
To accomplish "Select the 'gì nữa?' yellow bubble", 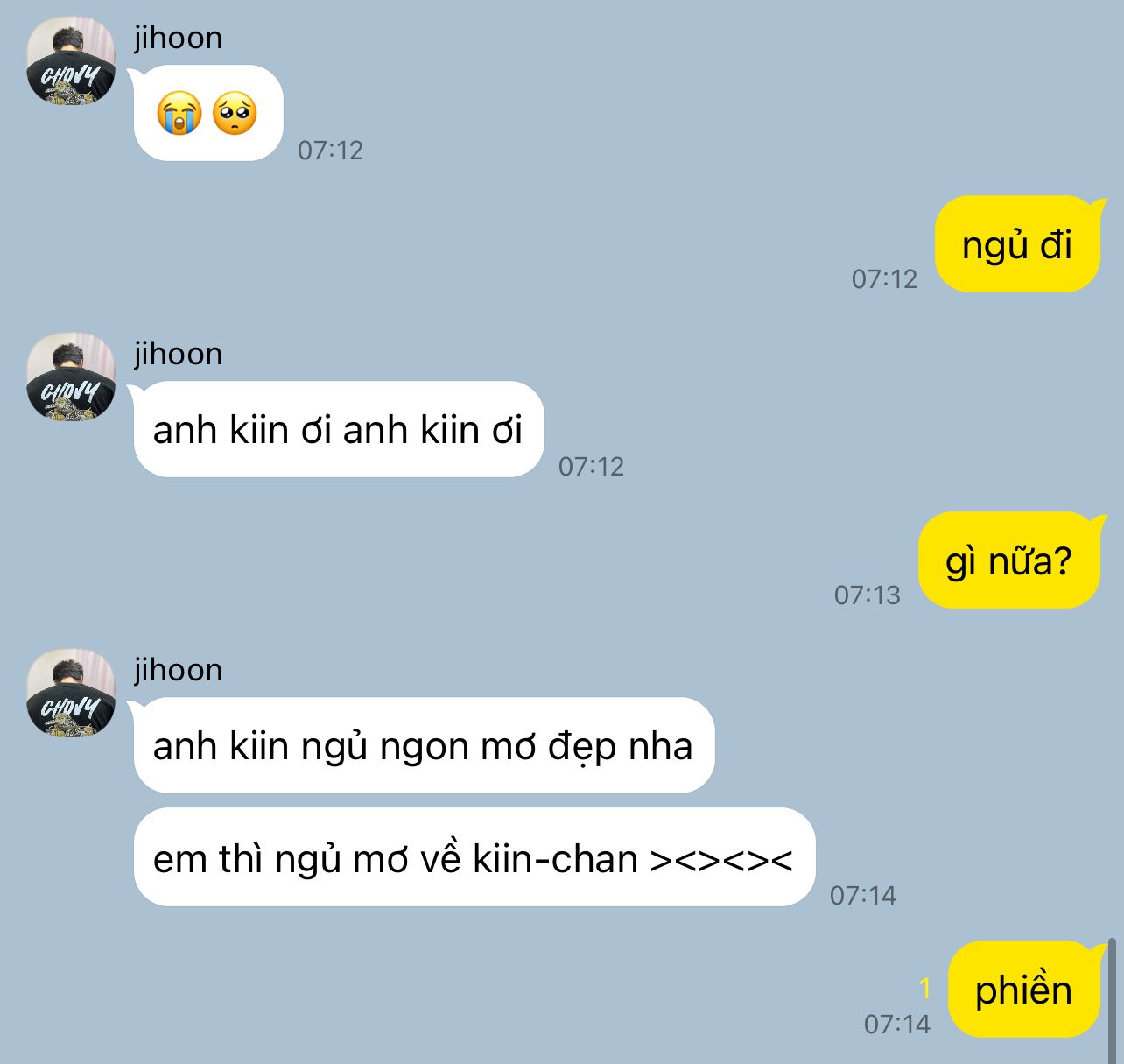I will coord(1009,560).
